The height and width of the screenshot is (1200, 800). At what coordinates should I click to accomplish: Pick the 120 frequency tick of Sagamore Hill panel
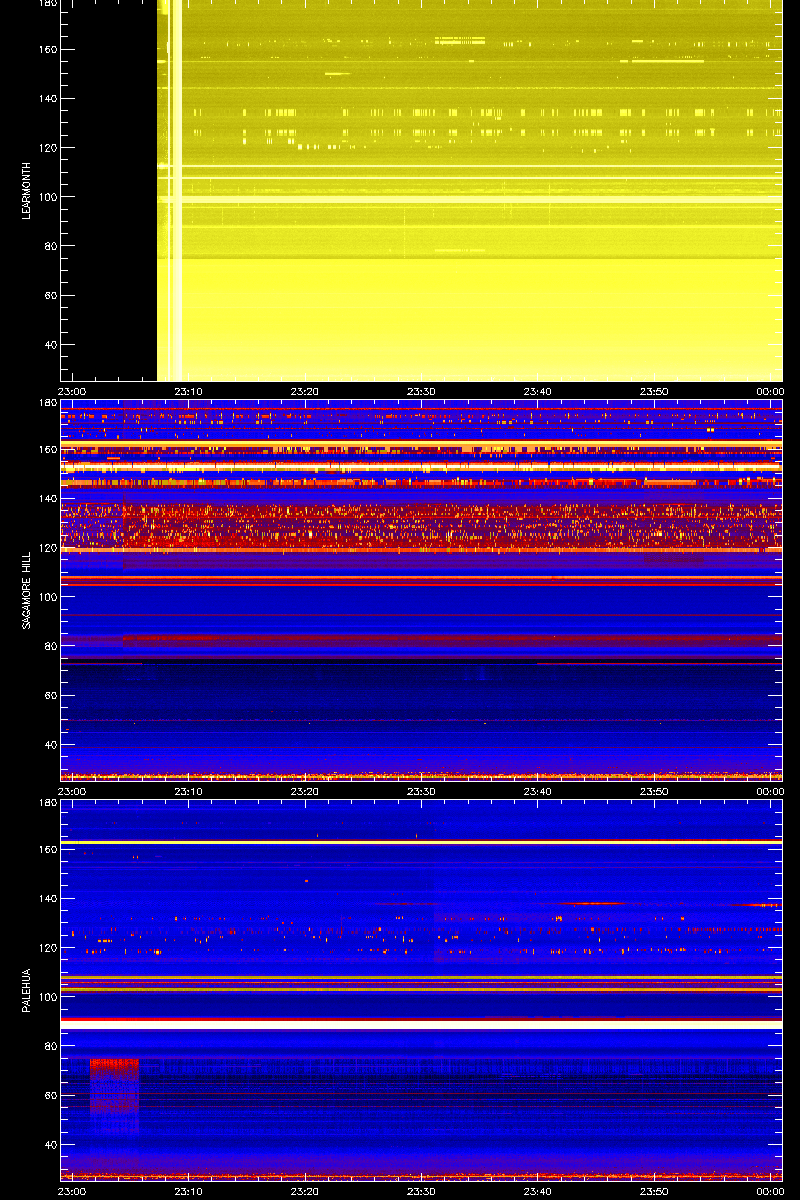47,548
